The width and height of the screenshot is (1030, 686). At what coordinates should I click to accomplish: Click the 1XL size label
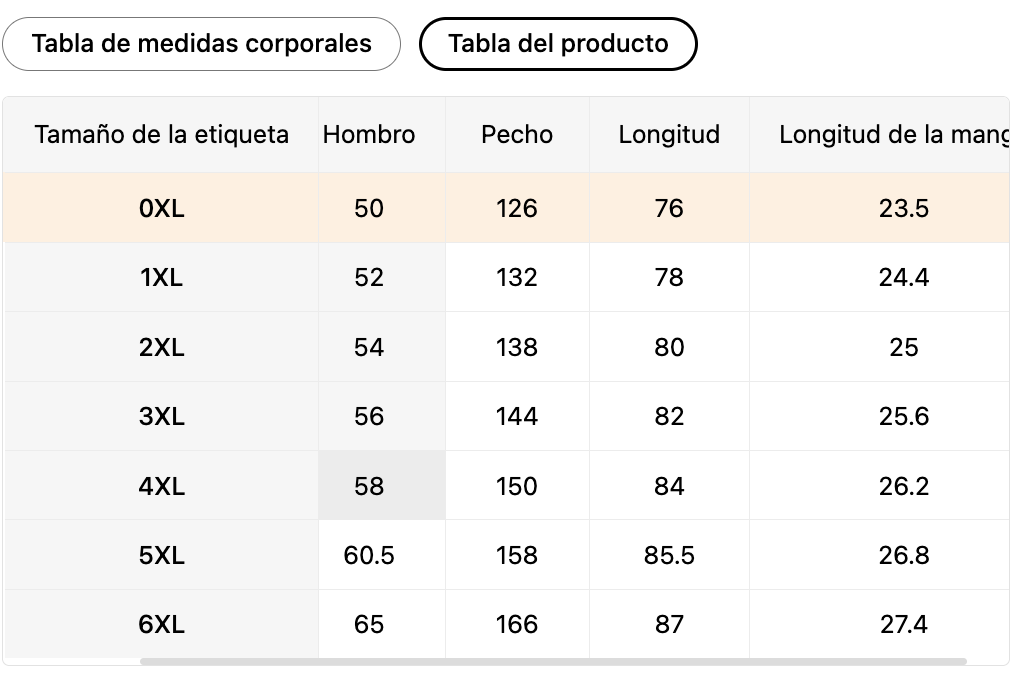tap(162, 277)
